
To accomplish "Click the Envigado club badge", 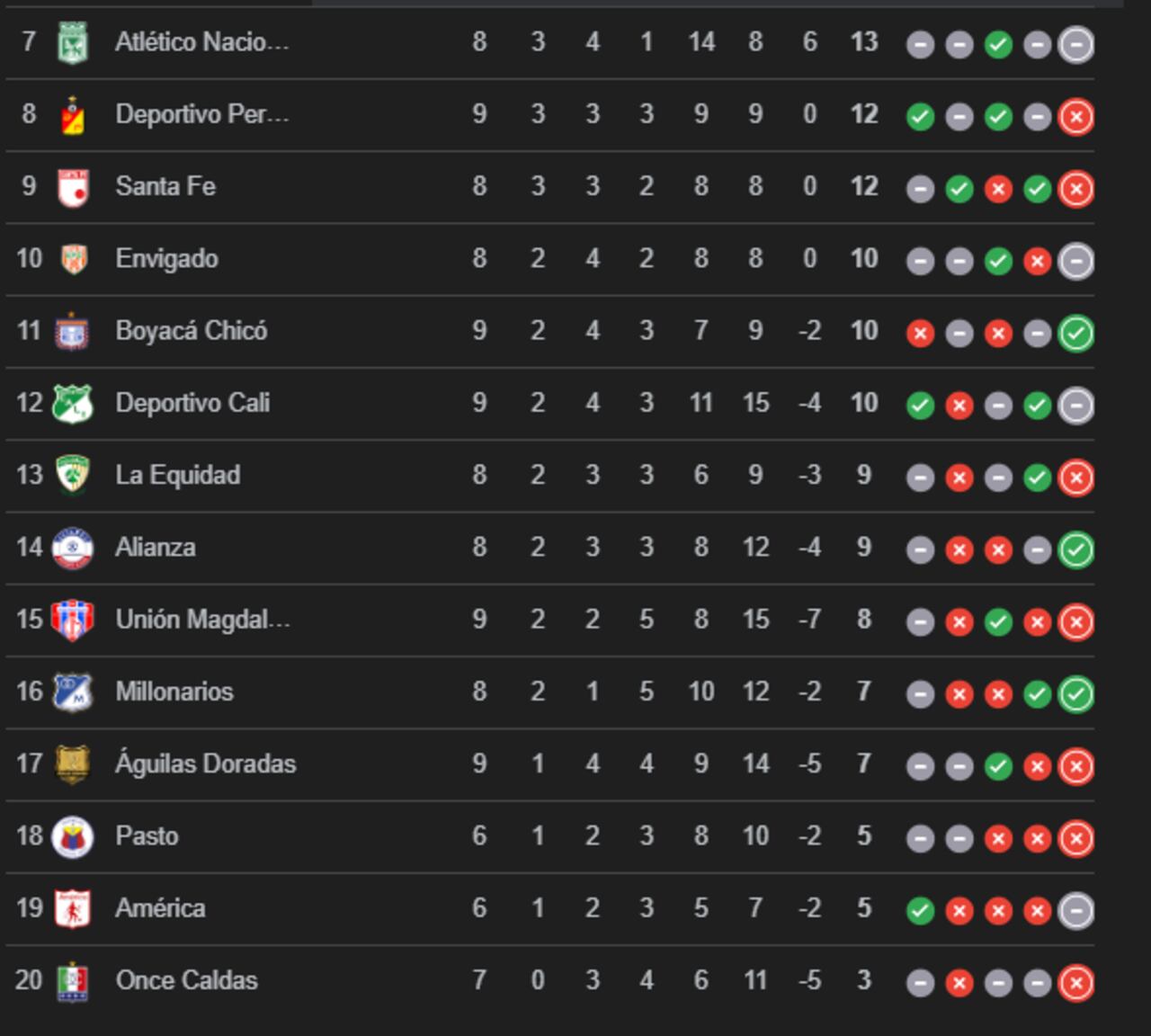I will pyautogui.click(x=73, y=259).
